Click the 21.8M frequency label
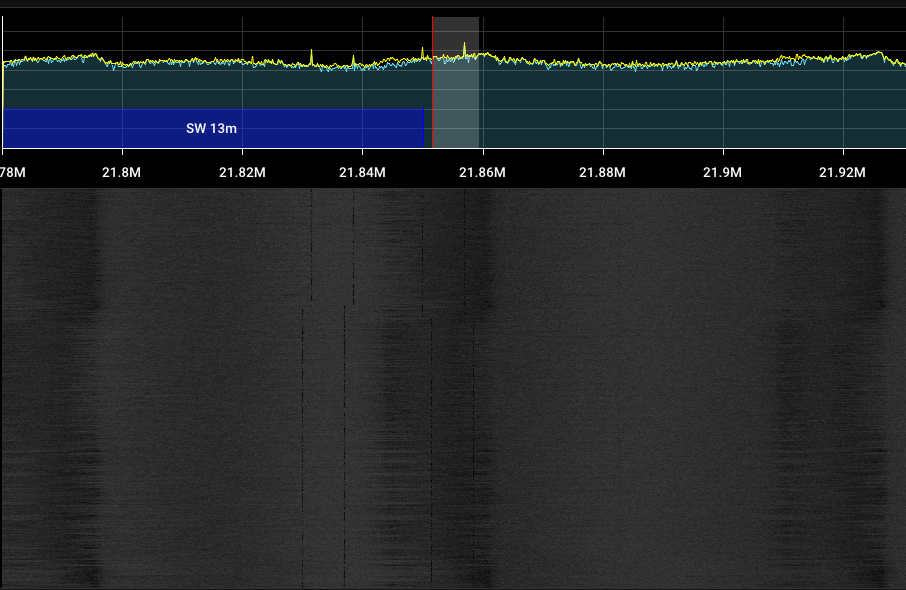 121,172
